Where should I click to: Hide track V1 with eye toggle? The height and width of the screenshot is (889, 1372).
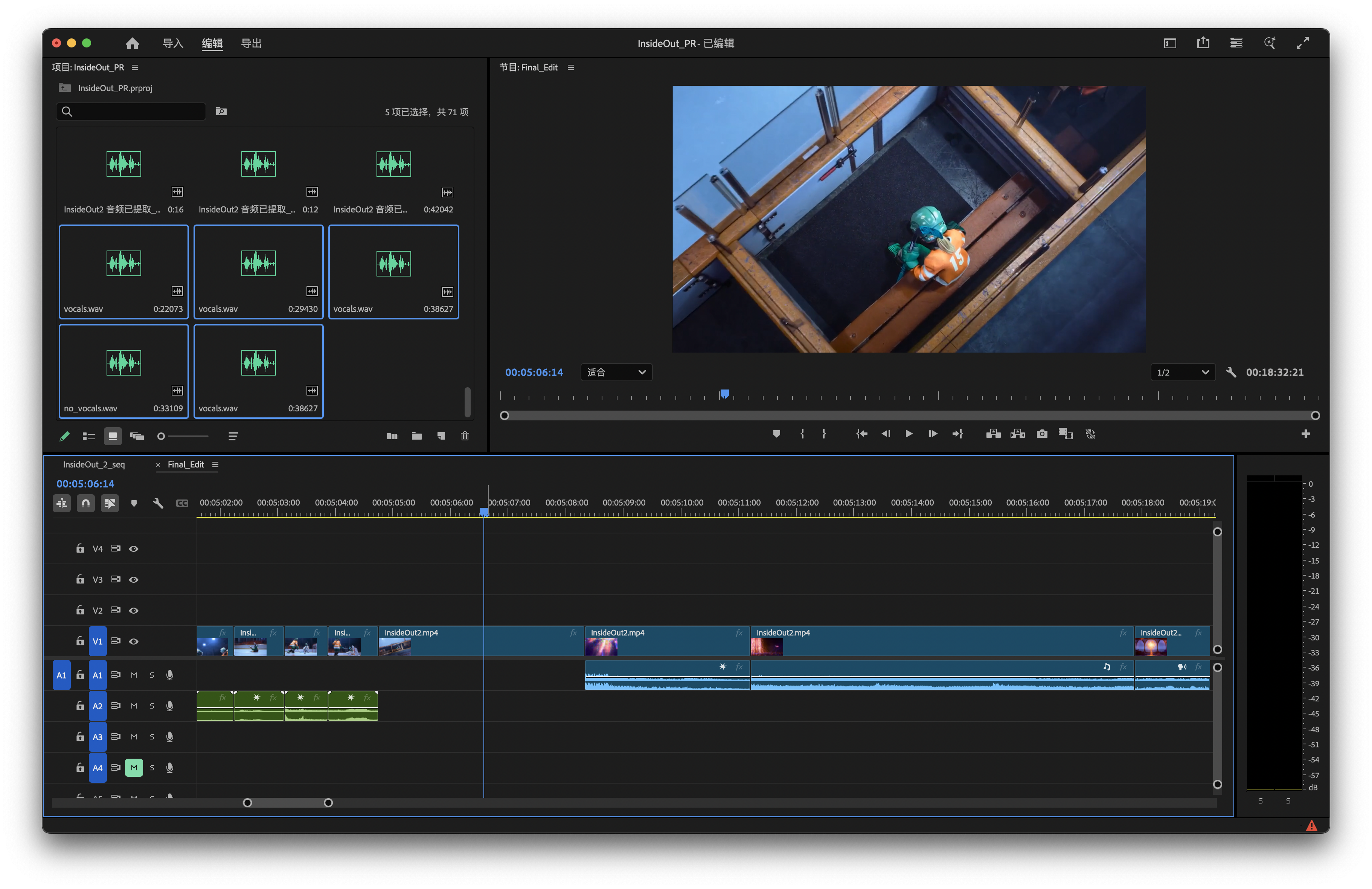(x=134, y=642)
